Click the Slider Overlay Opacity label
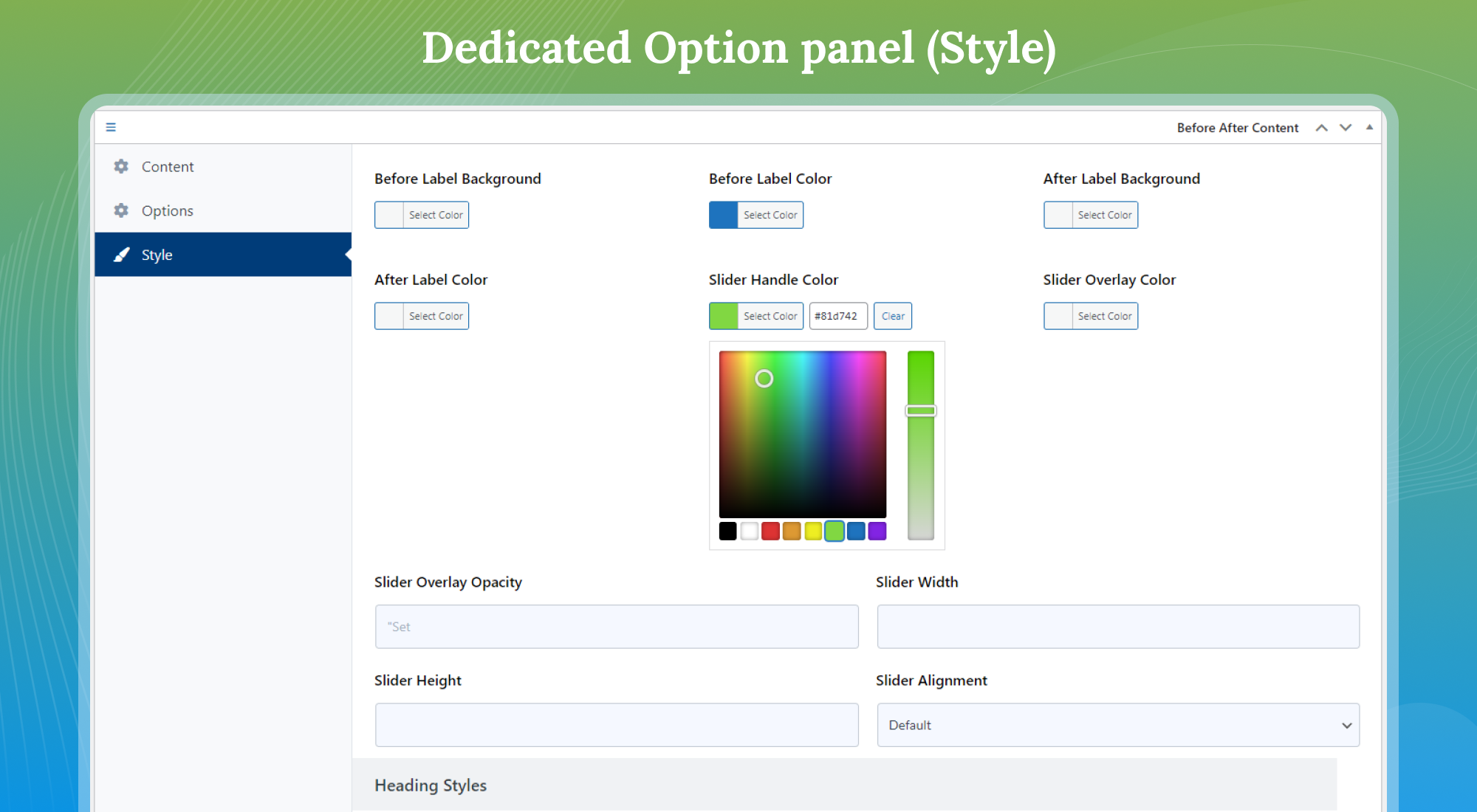This screenshot has height=812, width=1477. coord(448,582)
